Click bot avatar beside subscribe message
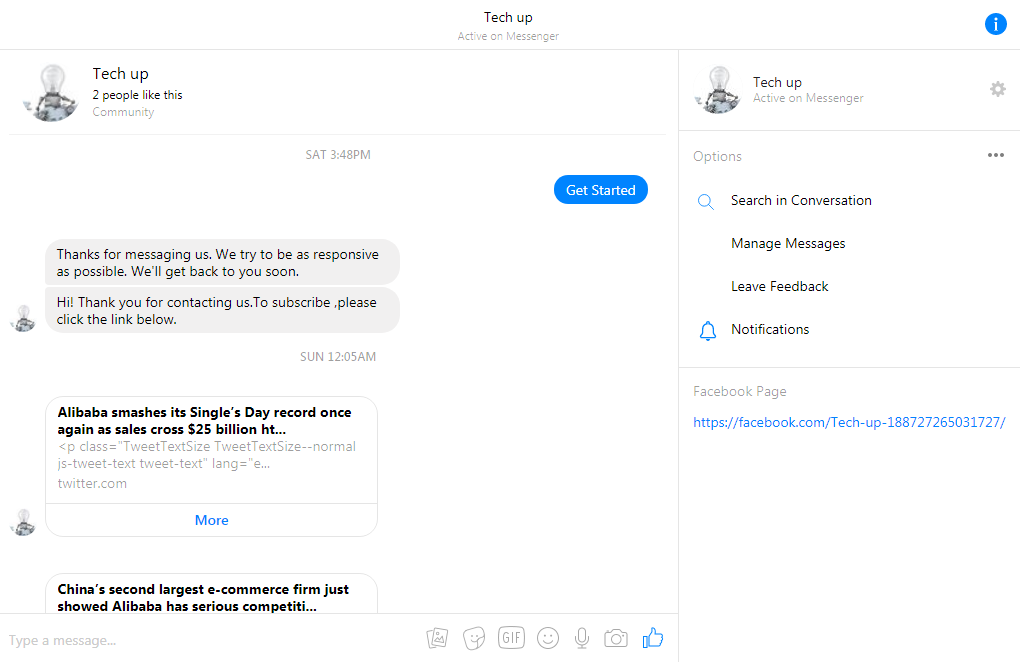1020x662 pixels. coord(23,319)
